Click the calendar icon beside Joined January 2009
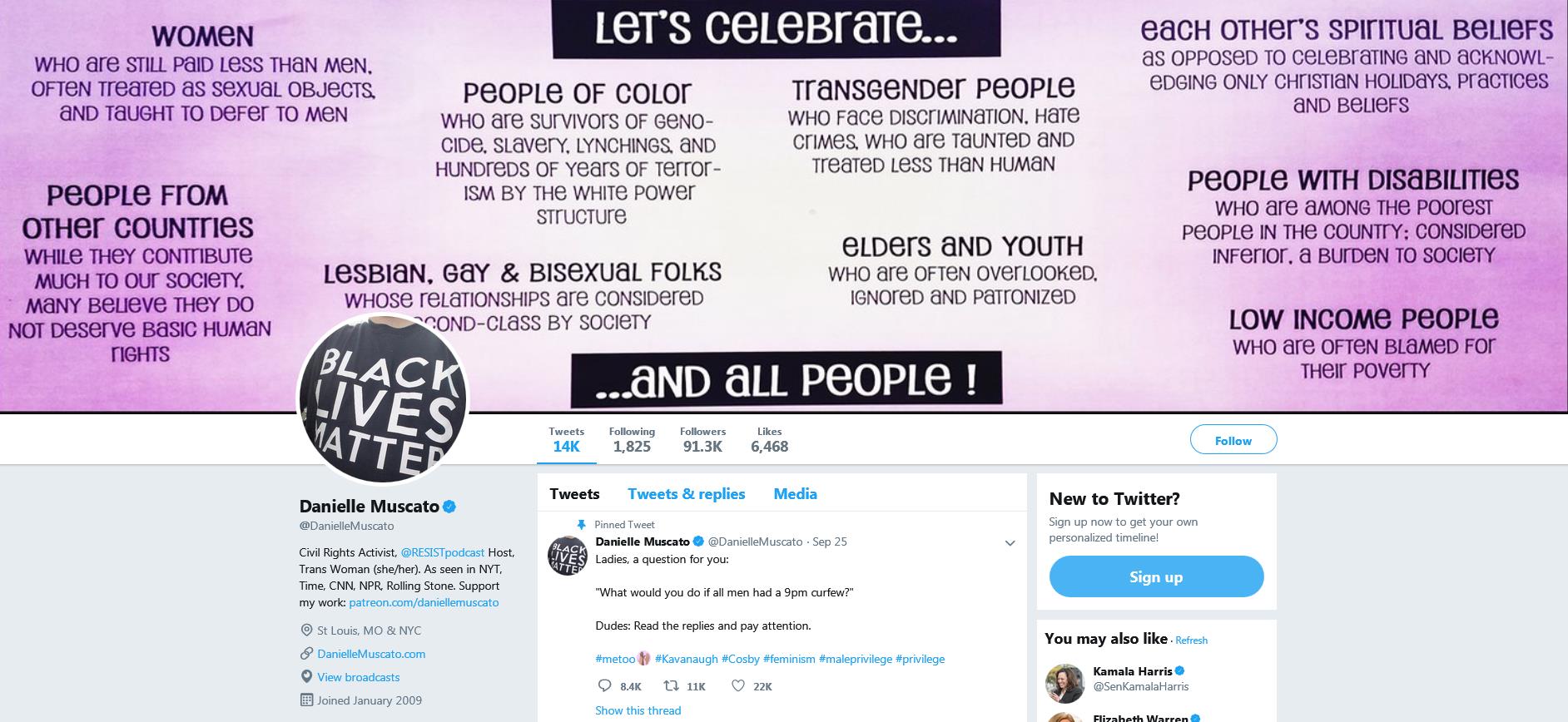The image size is (1568, 722). click(x=306, y=700)
